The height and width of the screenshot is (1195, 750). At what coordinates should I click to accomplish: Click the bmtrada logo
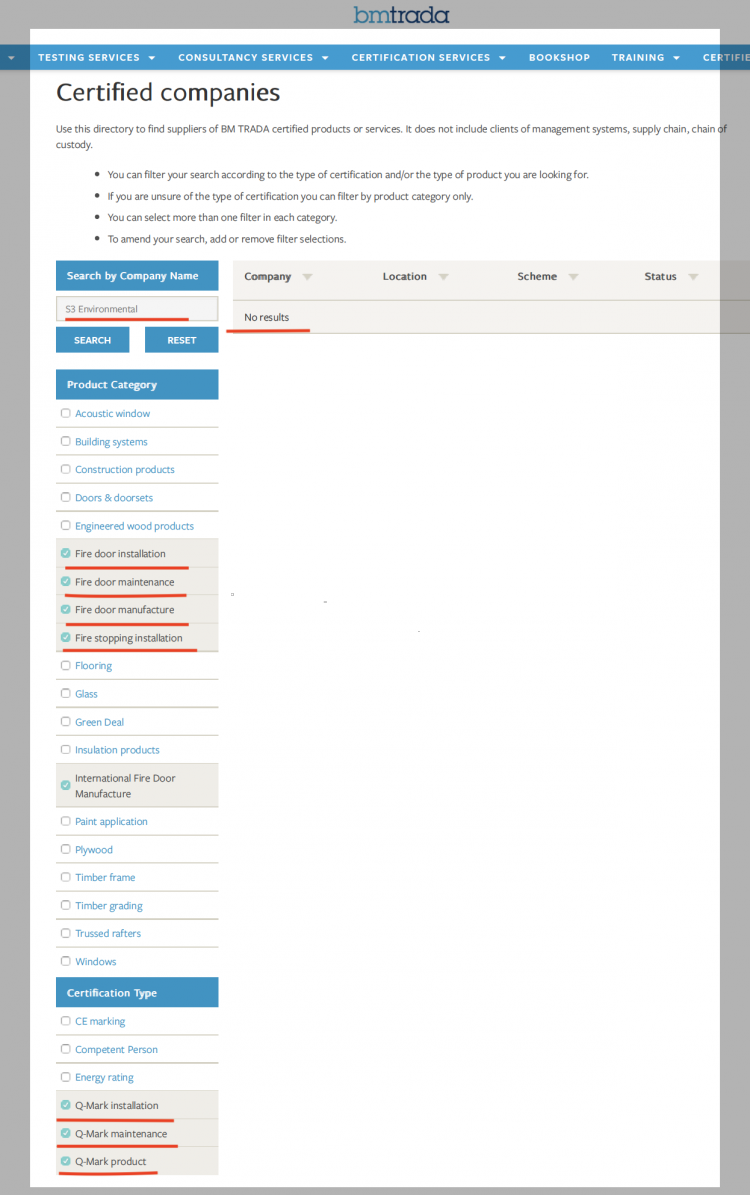coord(402,14)
